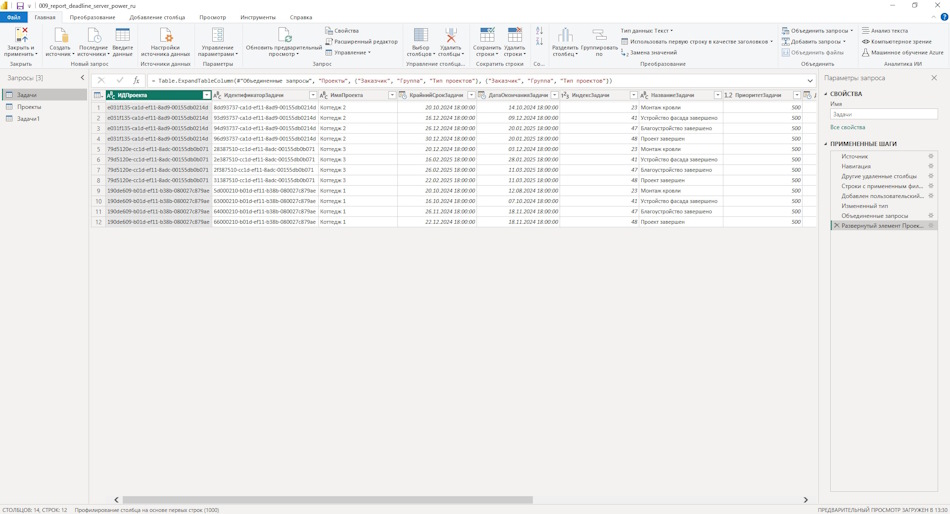
Task: Open gear for Другие удаленные столбцы
Action: click(931, 176)
